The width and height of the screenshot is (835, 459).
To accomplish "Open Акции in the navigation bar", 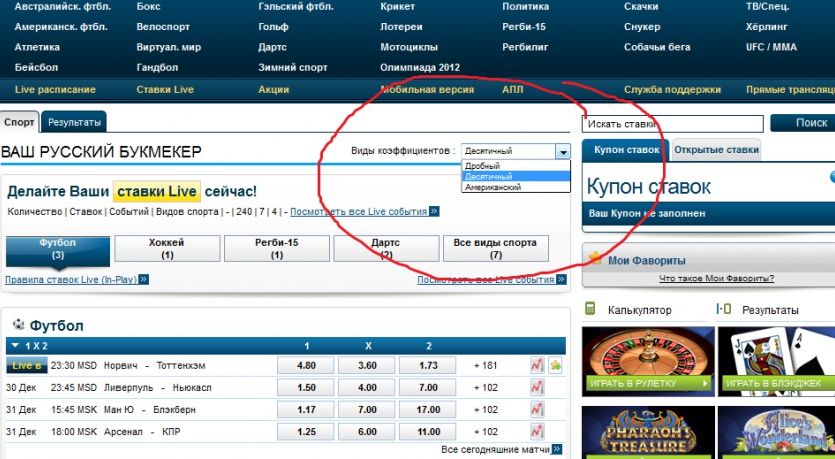I will [x=274, y=89].
